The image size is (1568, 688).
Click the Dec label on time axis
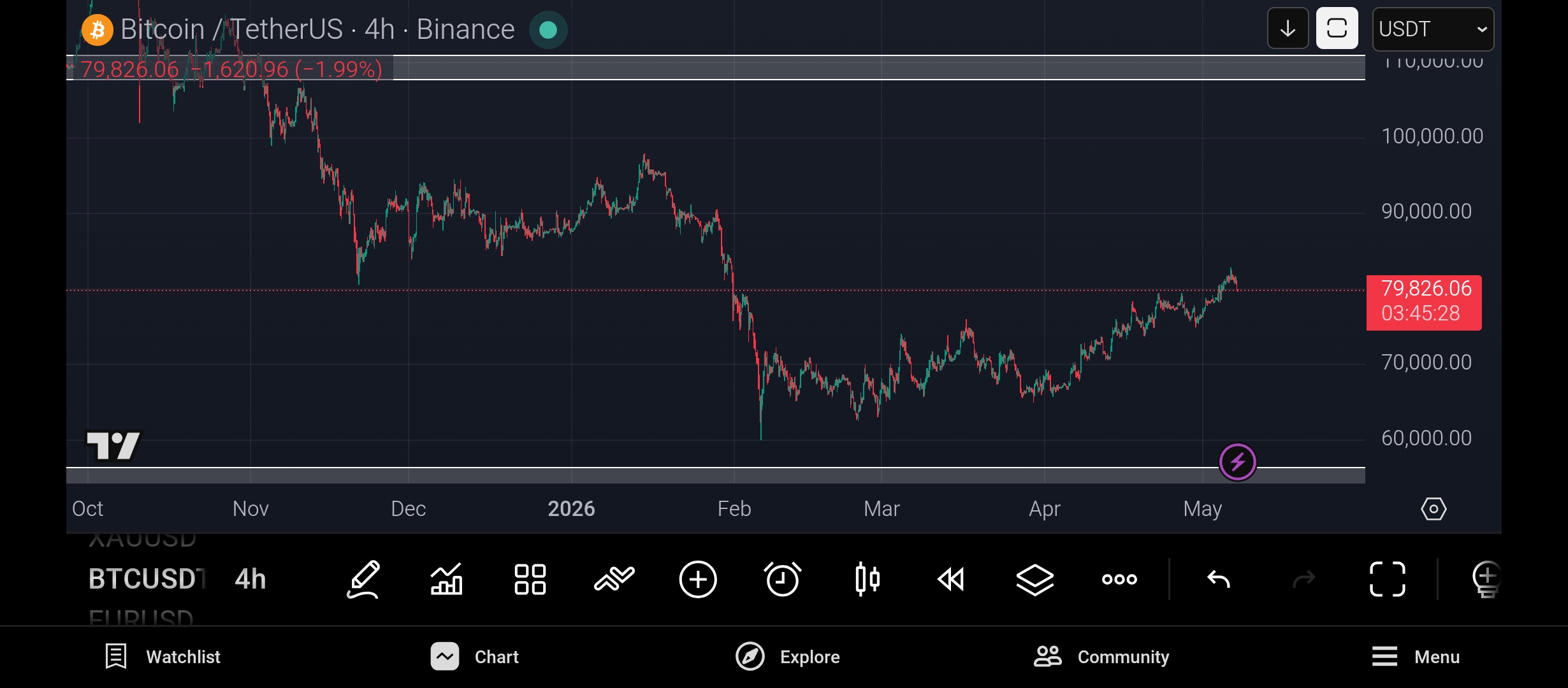[409, 509]
